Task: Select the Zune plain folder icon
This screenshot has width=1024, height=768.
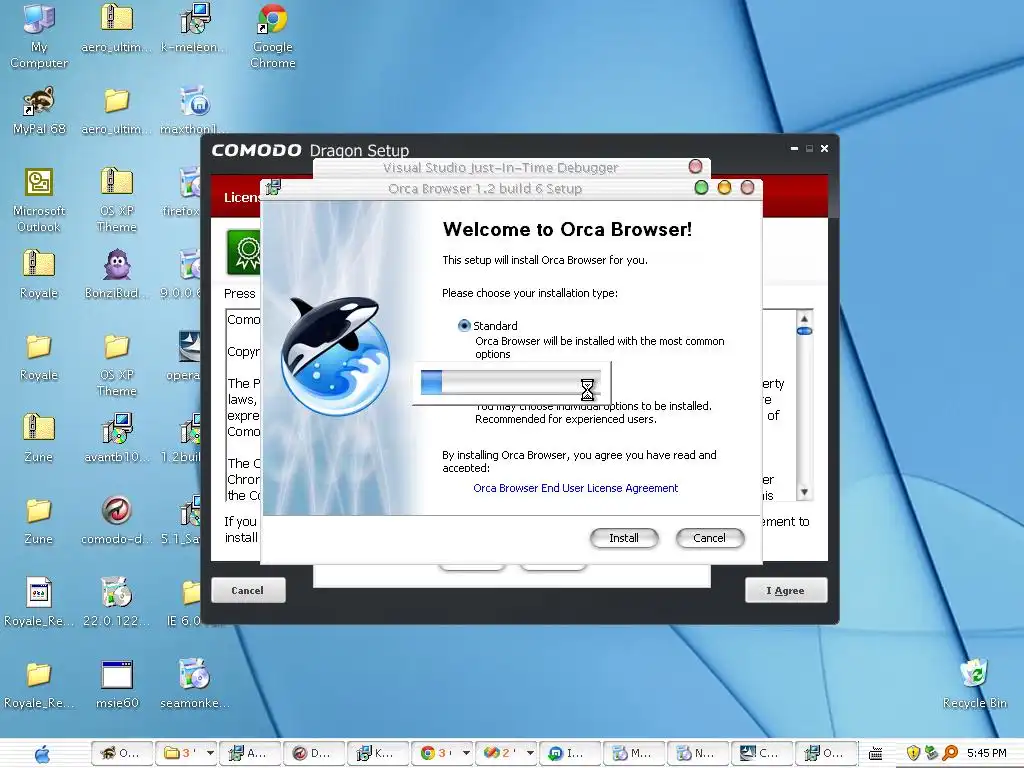Action: [39, 520]
